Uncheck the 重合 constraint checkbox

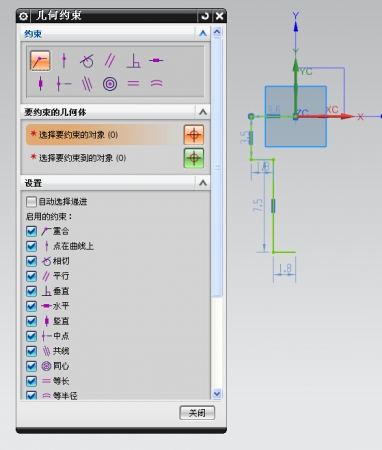[x=31, y=231]
